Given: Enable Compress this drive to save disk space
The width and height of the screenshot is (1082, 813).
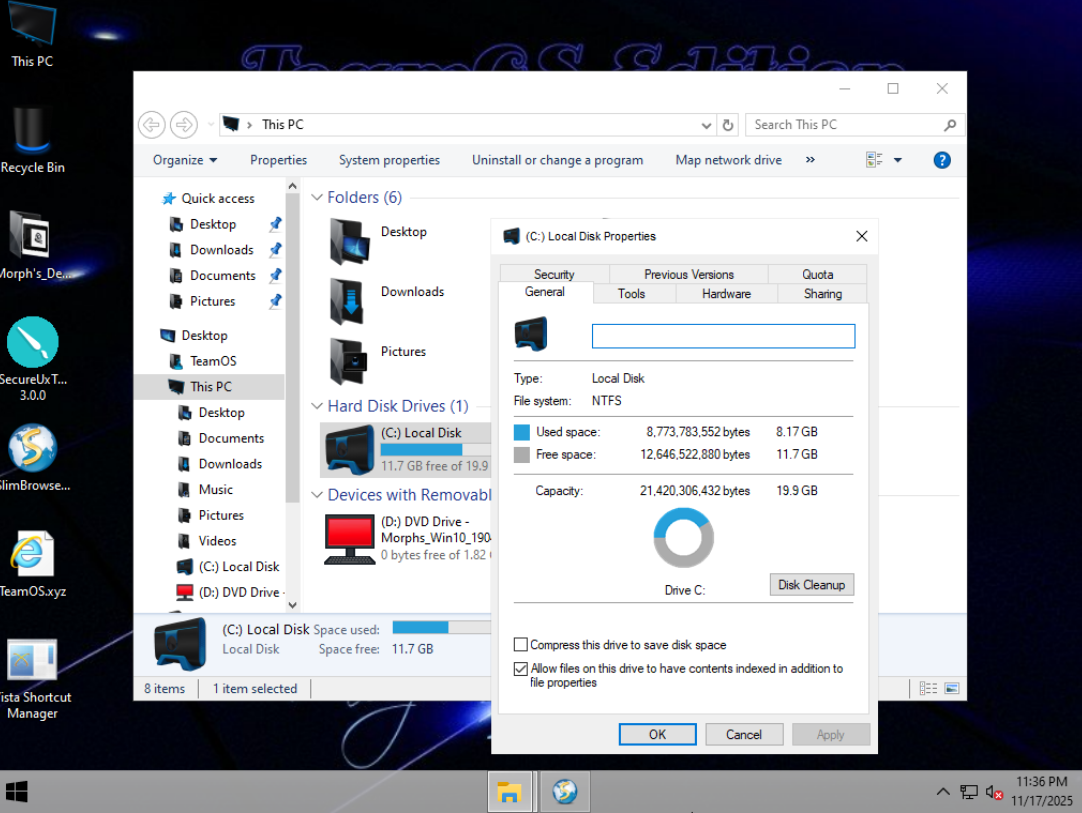Looking at the screenshot, I should 521,645.
